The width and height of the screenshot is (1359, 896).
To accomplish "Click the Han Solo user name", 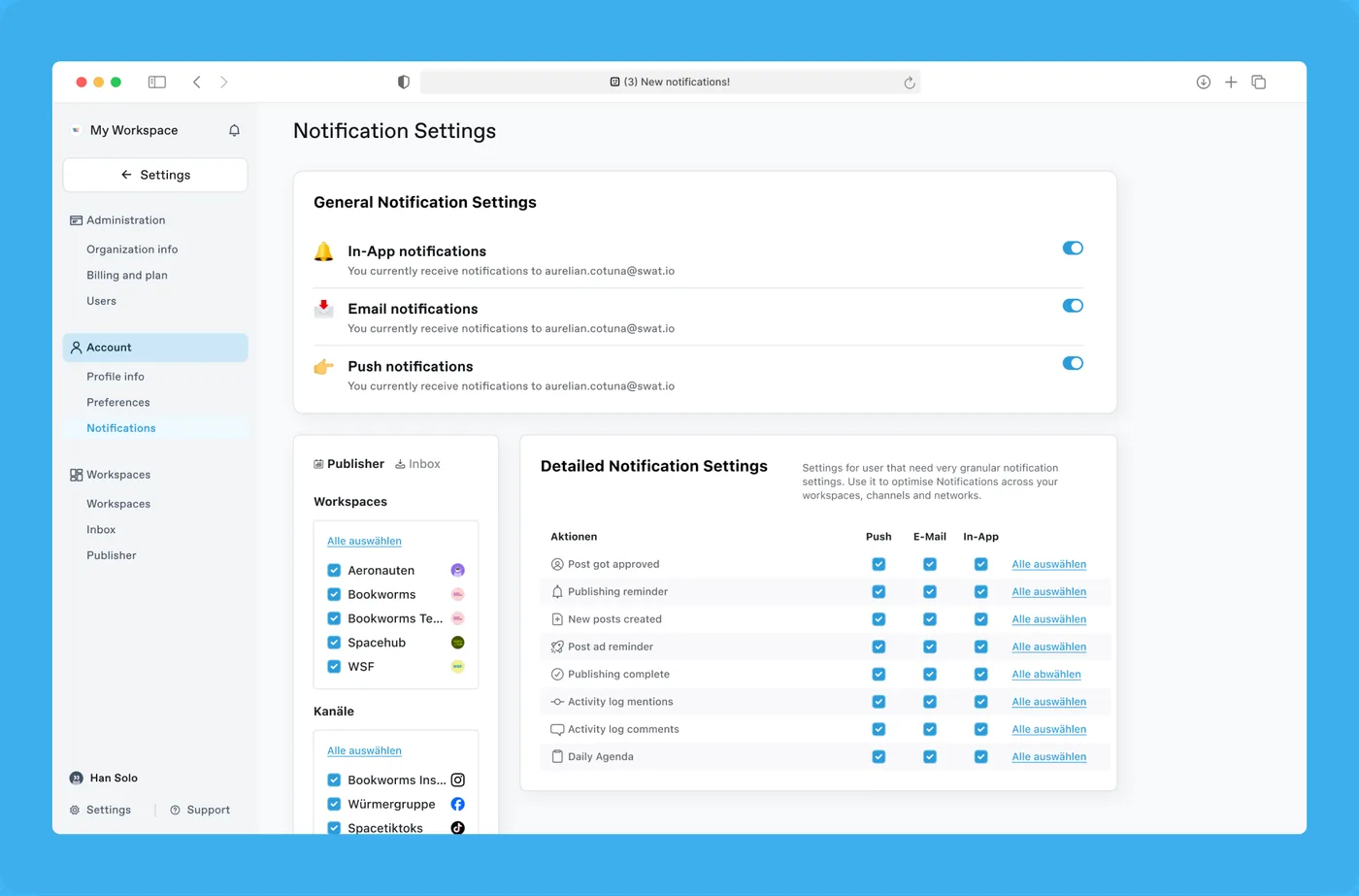I will (x=114, y=779).
